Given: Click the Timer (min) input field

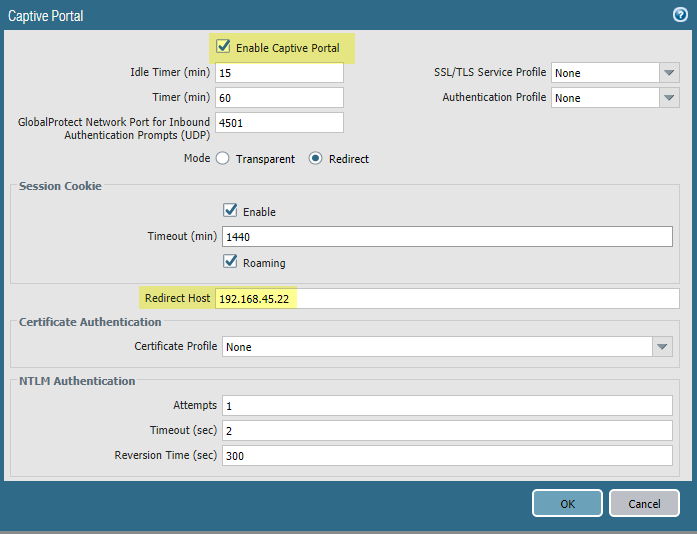Looking at the screenshot, I should pyautogui.click(x=281, y=98).
